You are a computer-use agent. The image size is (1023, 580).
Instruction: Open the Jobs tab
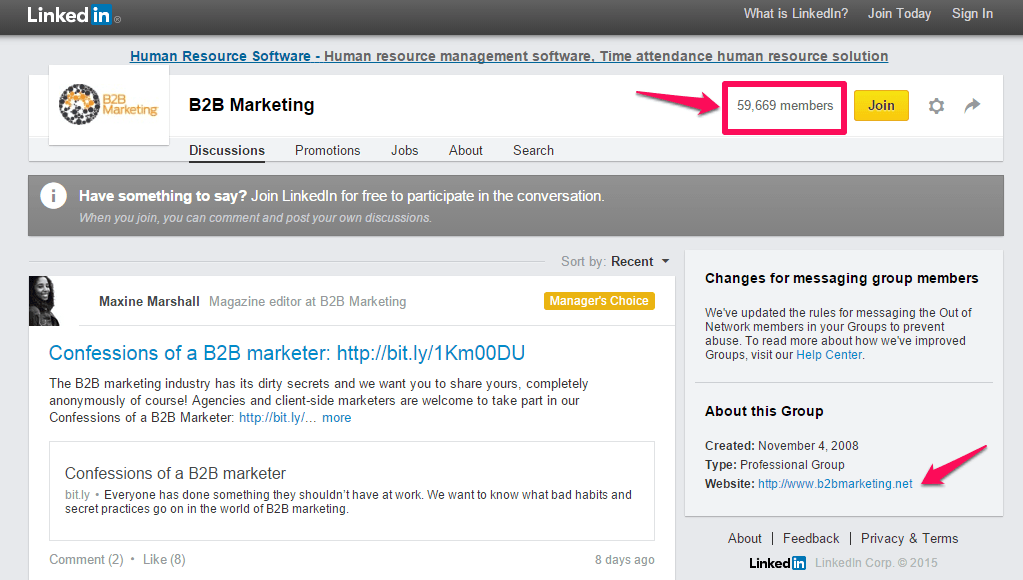pyautogui.click(x=405, y=151)
